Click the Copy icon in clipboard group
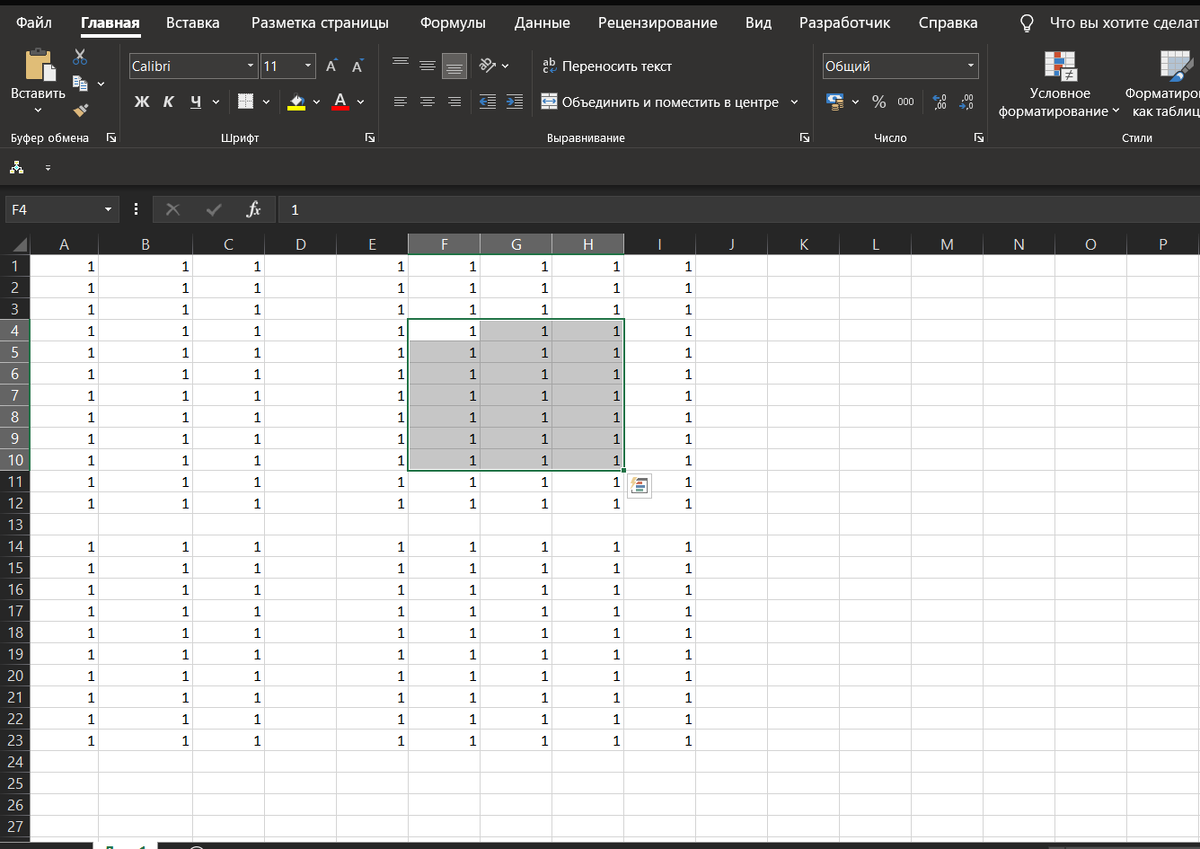The height and width of the screenshot is (849, 1200). point(81,84)
